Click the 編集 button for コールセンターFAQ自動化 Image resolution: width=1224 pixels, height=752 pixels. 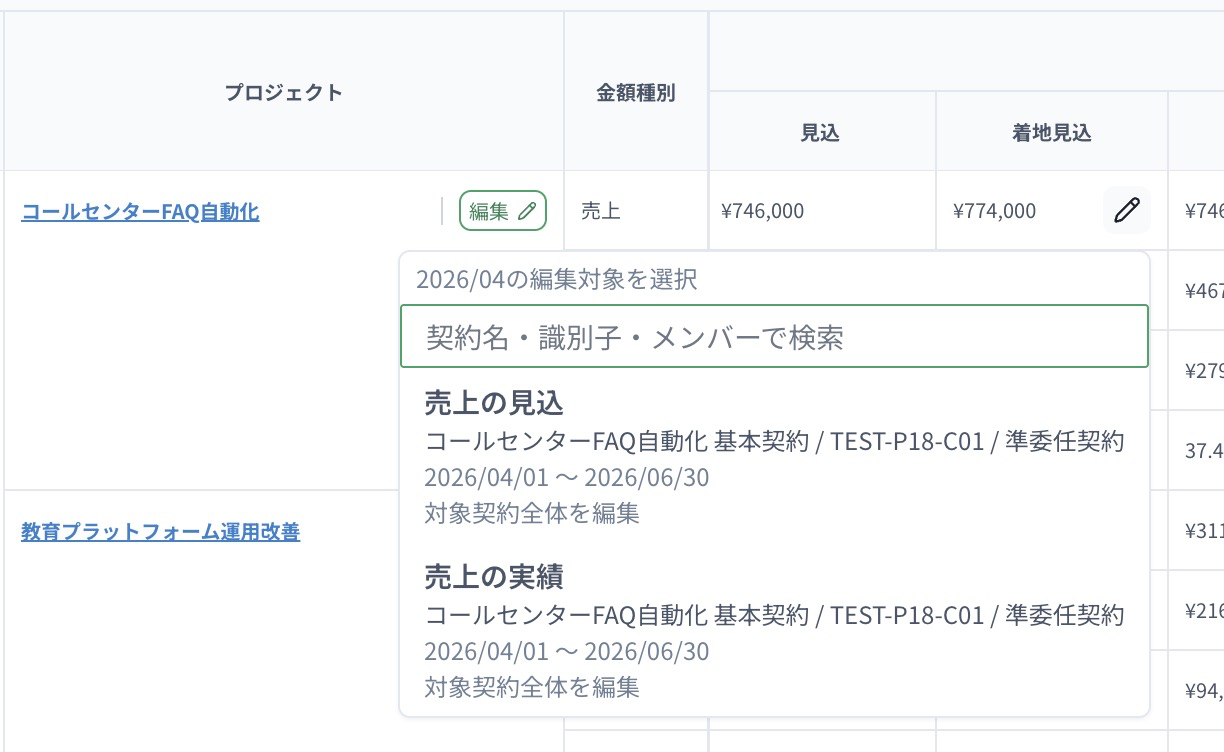[x=503, y=211]
